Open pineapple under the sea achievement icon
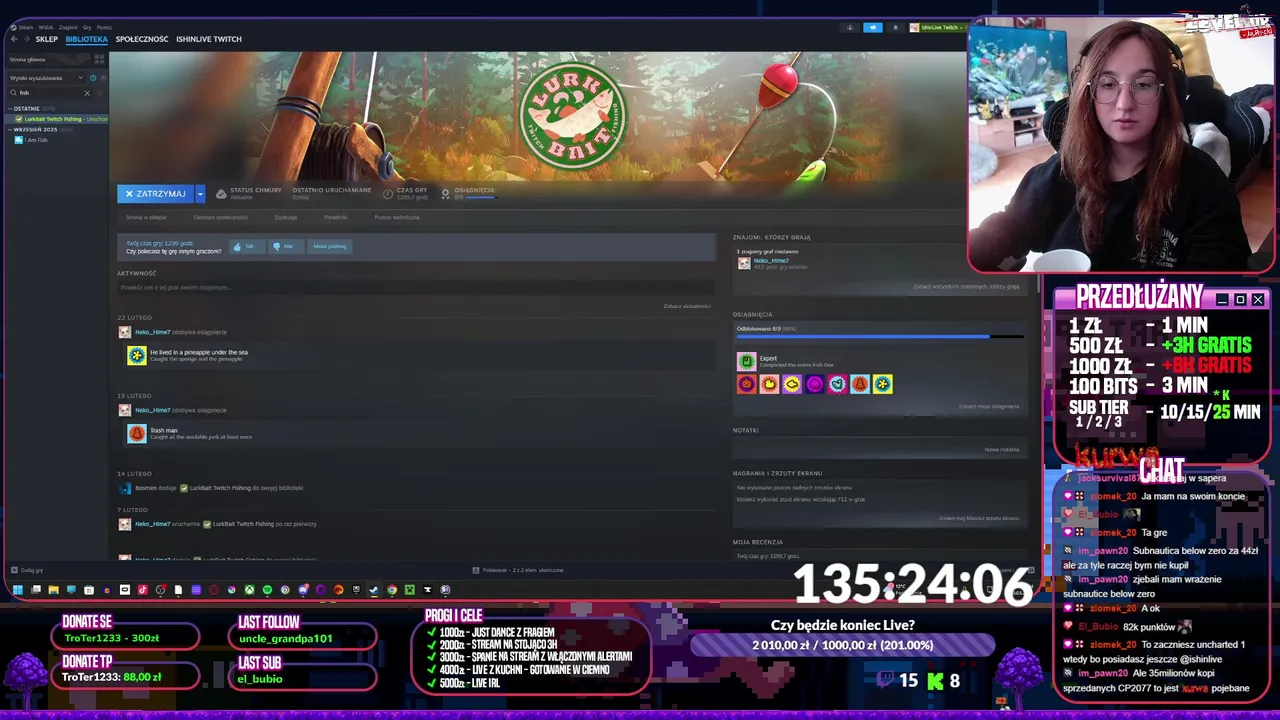 pyautogui.click(x=137, y=355)
